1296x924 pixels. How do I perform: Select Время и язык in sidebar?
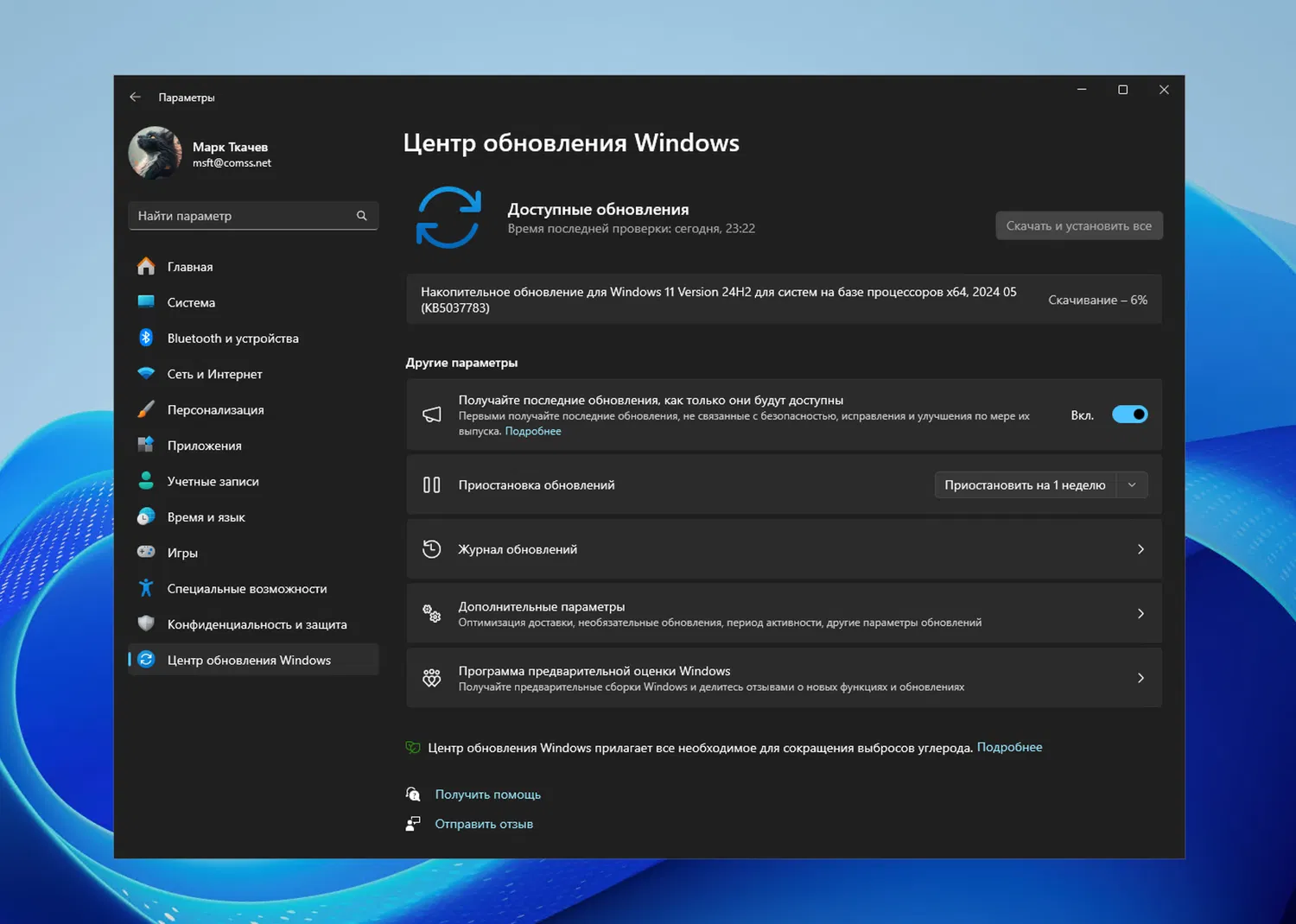click(x=253, y=517)
